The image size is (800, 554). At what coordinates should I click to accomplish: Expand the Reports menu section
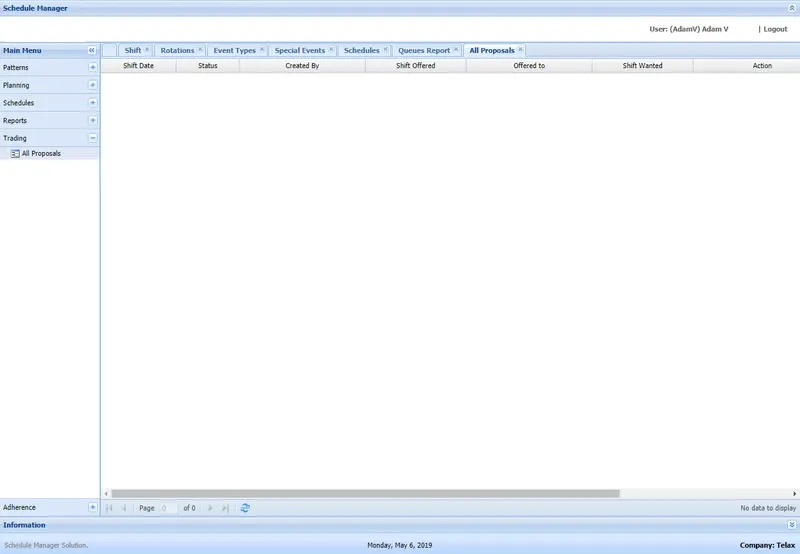pyautogui.click(x=92, y=120)
